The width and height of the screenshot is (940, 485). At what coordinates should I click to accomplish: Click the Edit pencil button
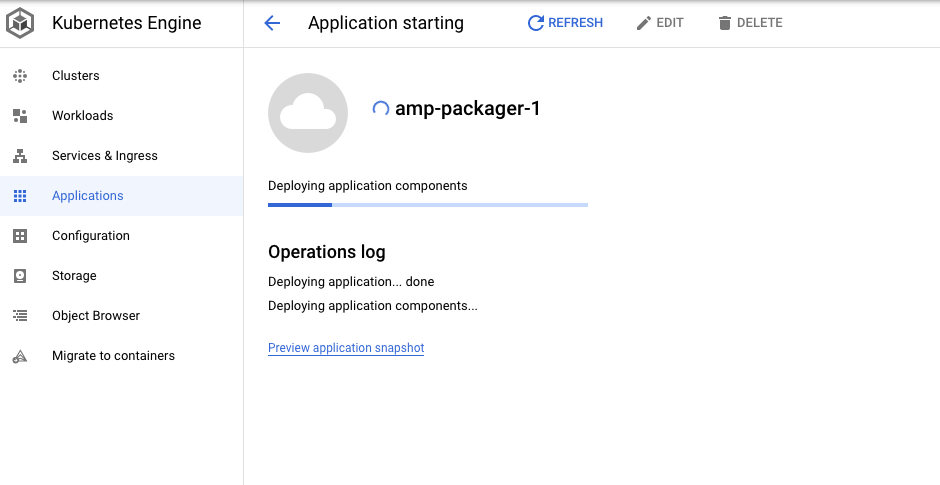660,23
